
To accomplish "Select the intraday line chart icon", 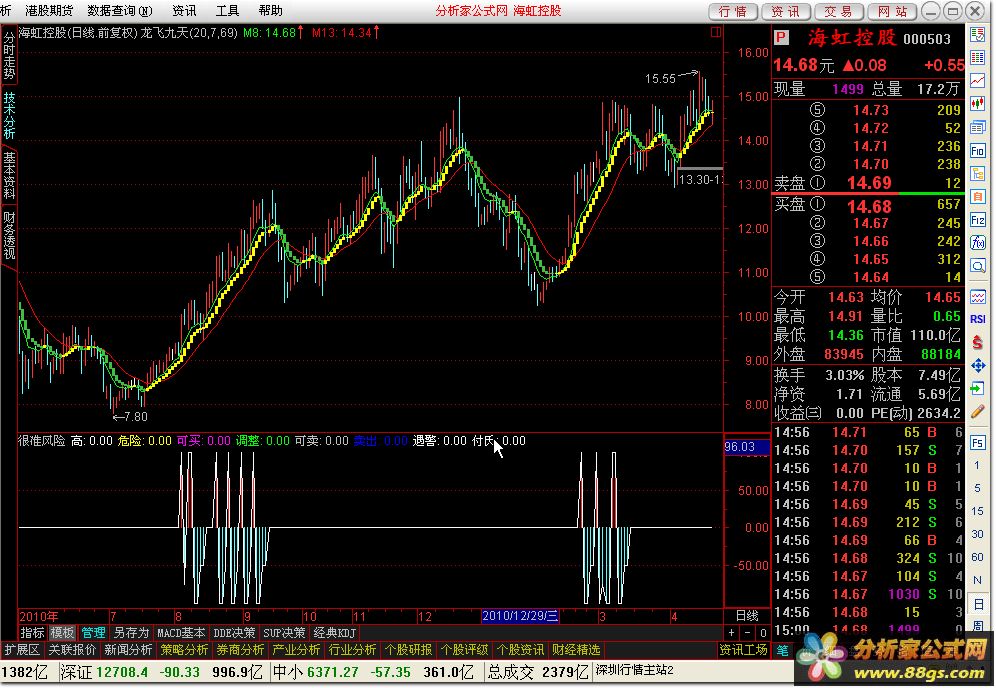I will pyautogui.click(x=978, y=81).
